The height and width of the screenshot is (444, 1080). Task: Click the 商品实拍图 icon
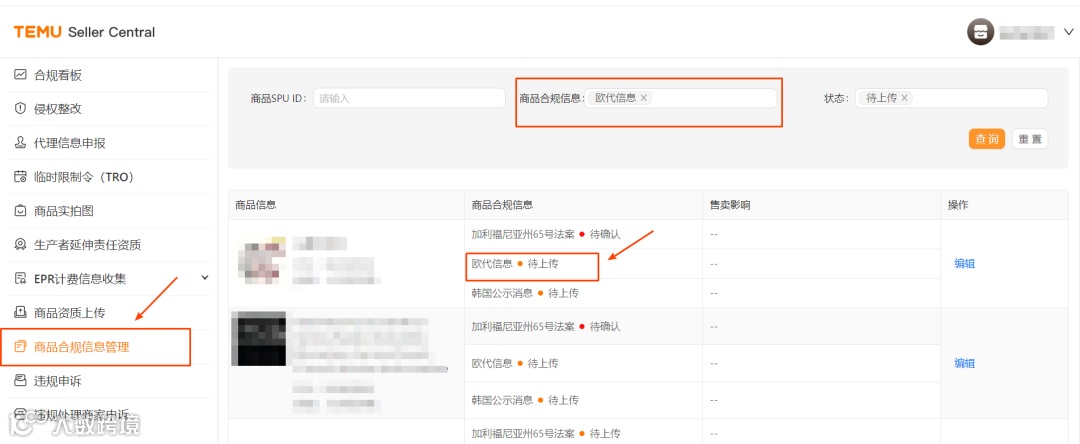coord(20,211)
